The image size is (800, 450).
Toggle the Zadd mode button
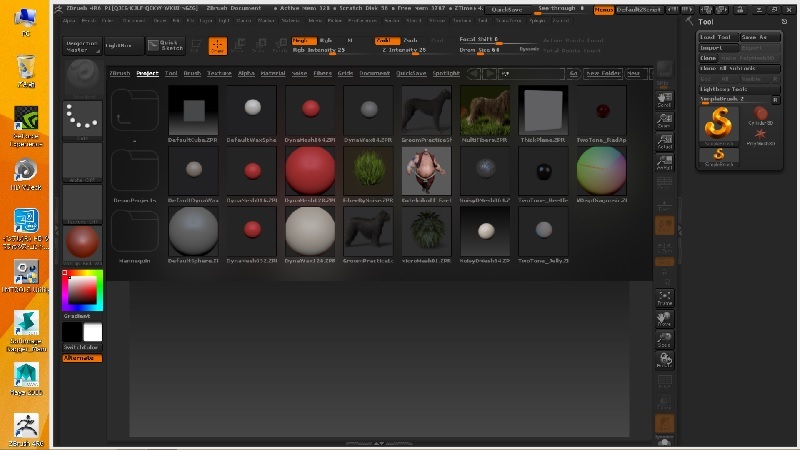[387, 40]
